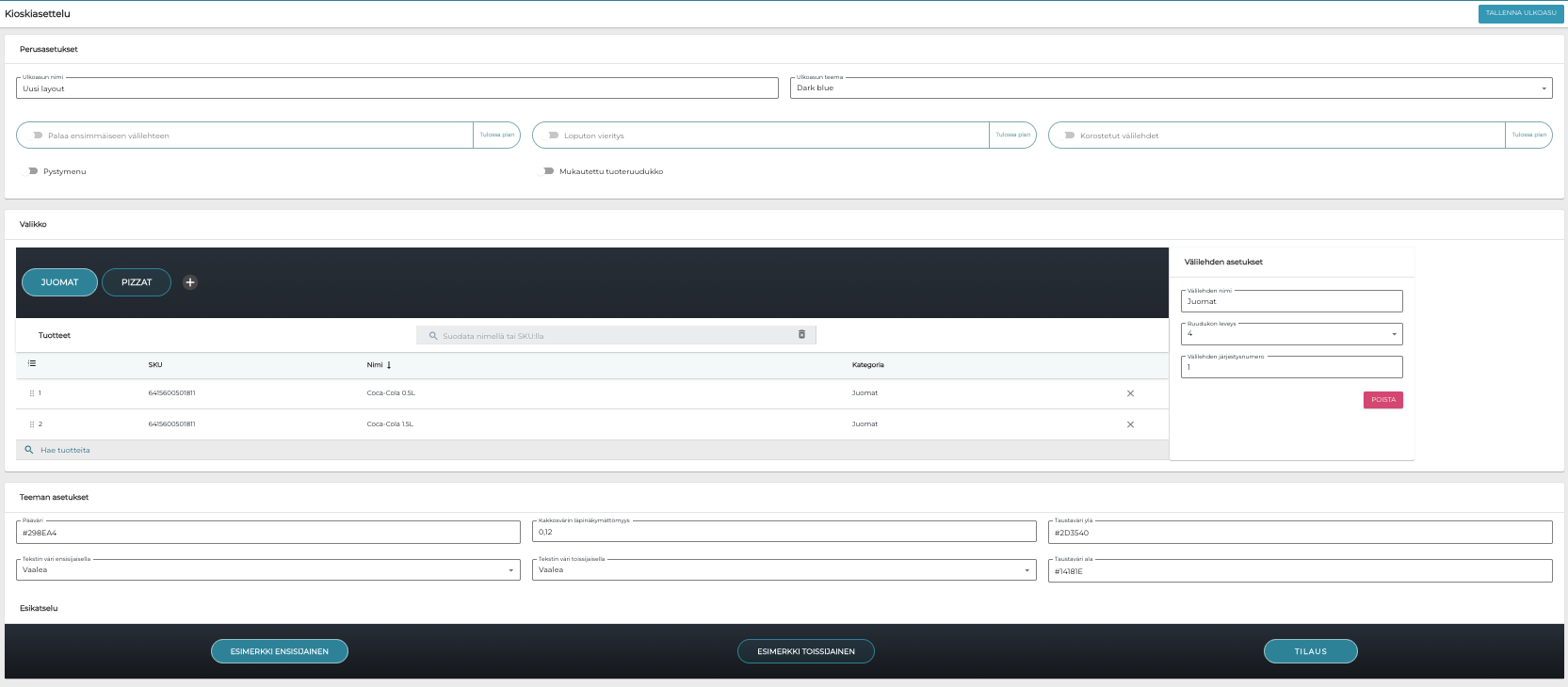Screen dimensions: 1568x687
Task: Sort by Nimi column arrow
Action: point(389,365)
